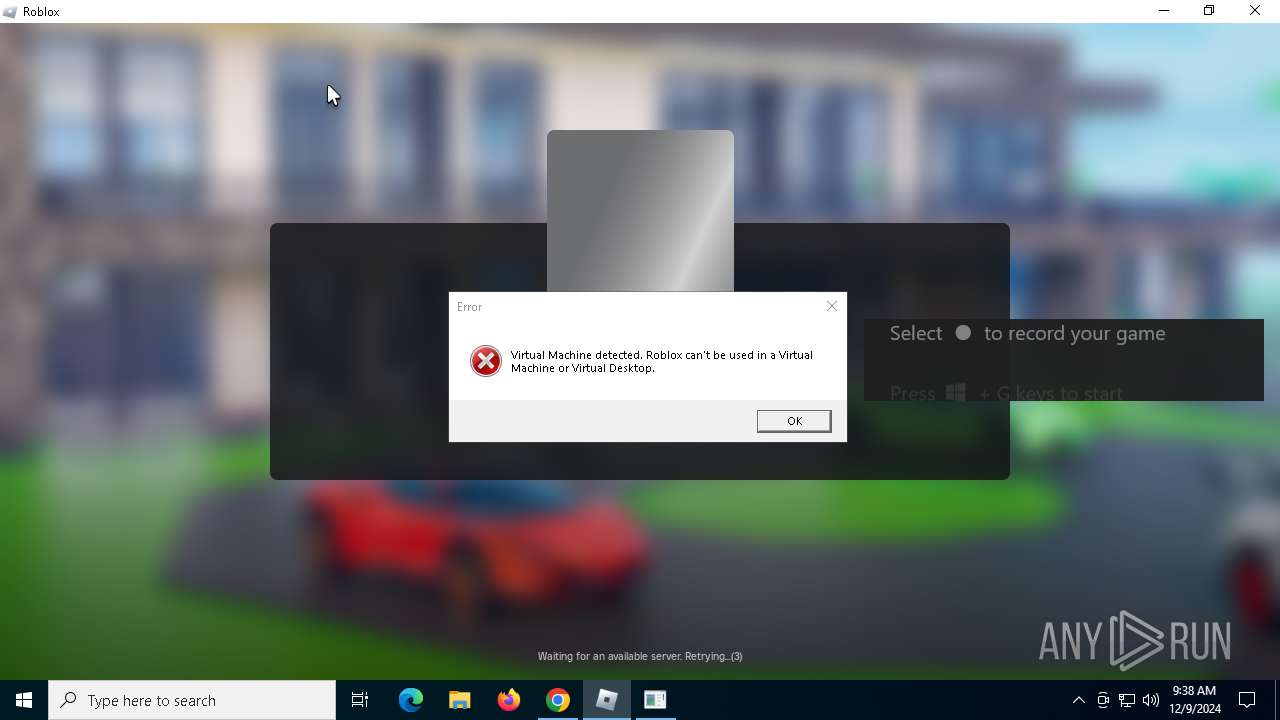Viewport: 1280px width, 720px height.
Task: Close the Roblox window
Action: click(x=1255, y=11)
